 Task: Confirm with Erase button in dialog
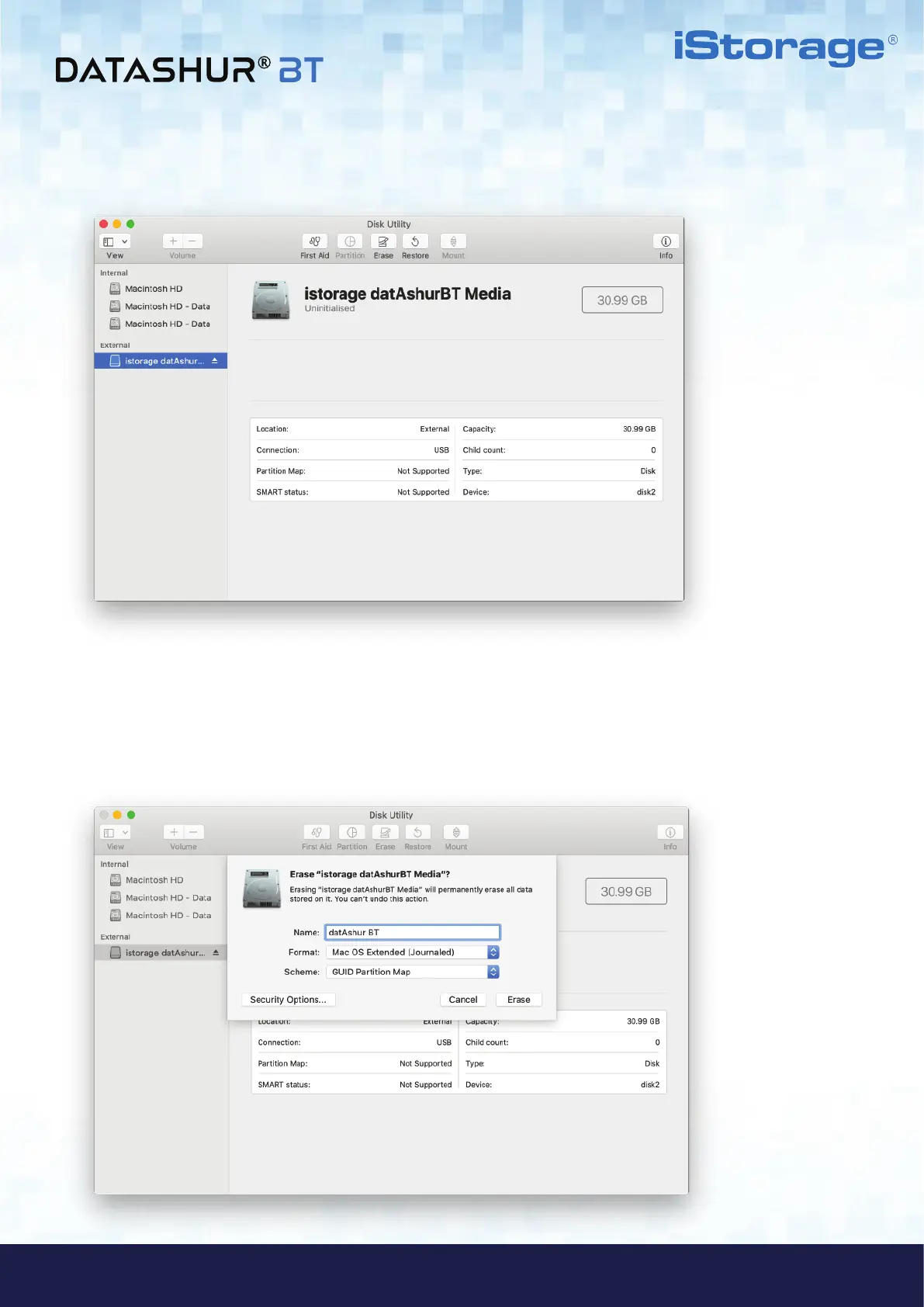point(519,1000)
